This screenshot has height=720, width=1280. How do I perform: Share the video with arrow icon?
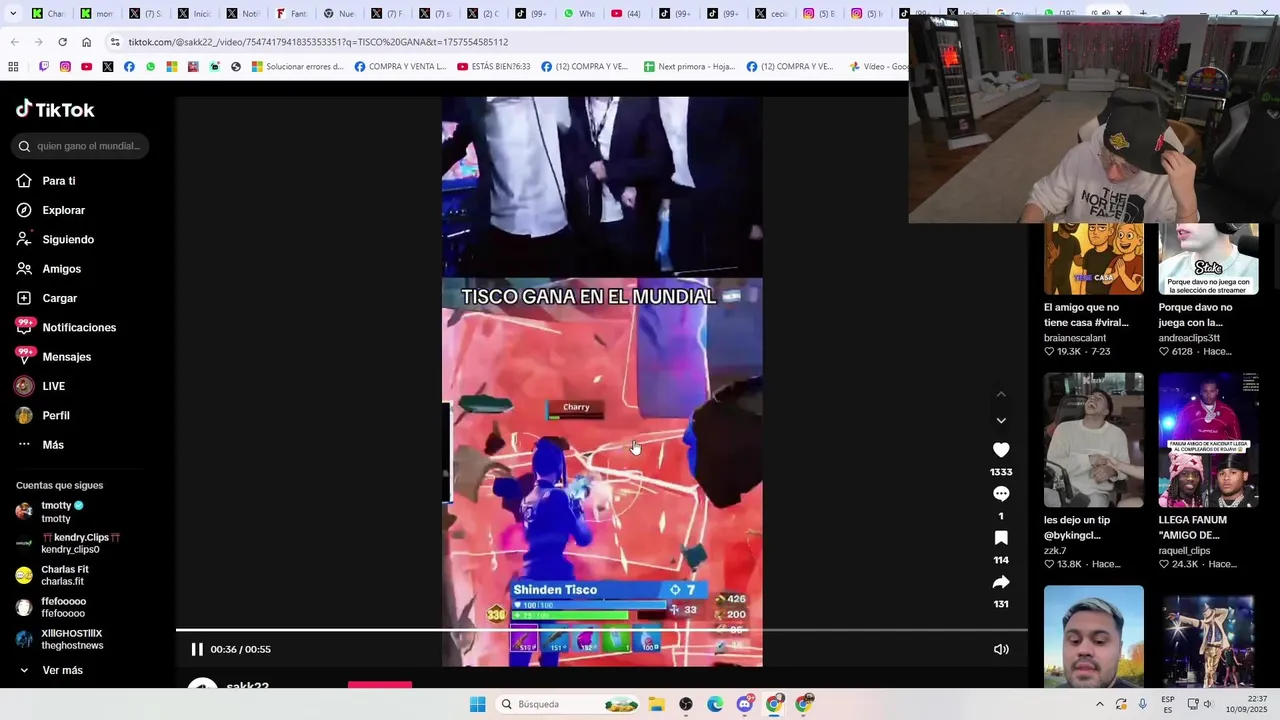[1001, 582]
